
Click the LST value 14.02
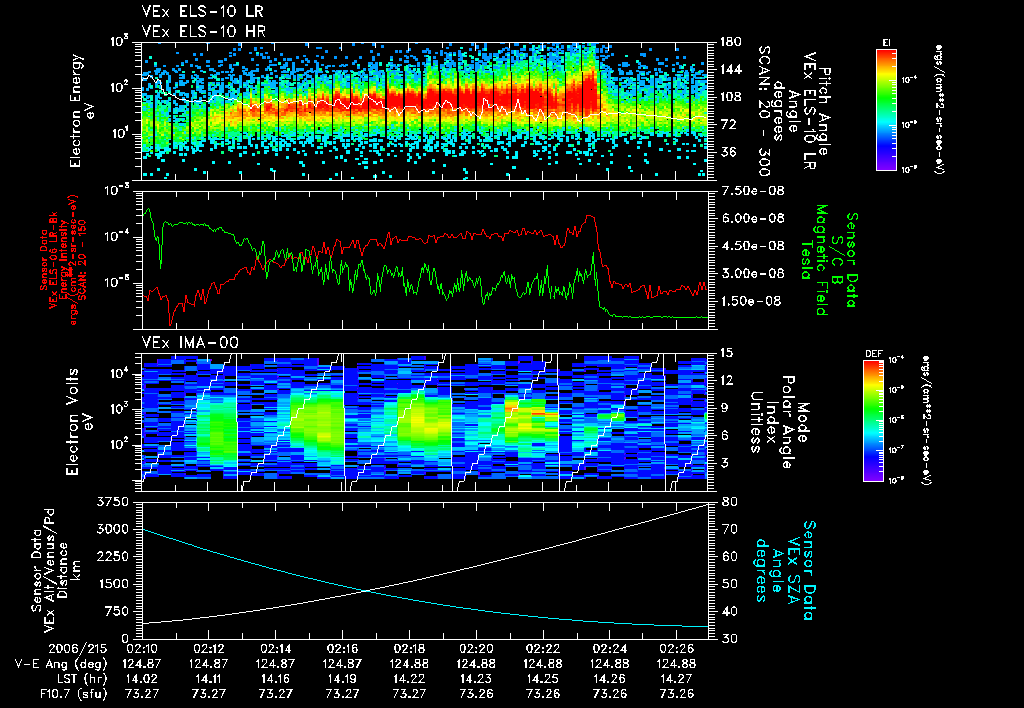pos(142,679)
